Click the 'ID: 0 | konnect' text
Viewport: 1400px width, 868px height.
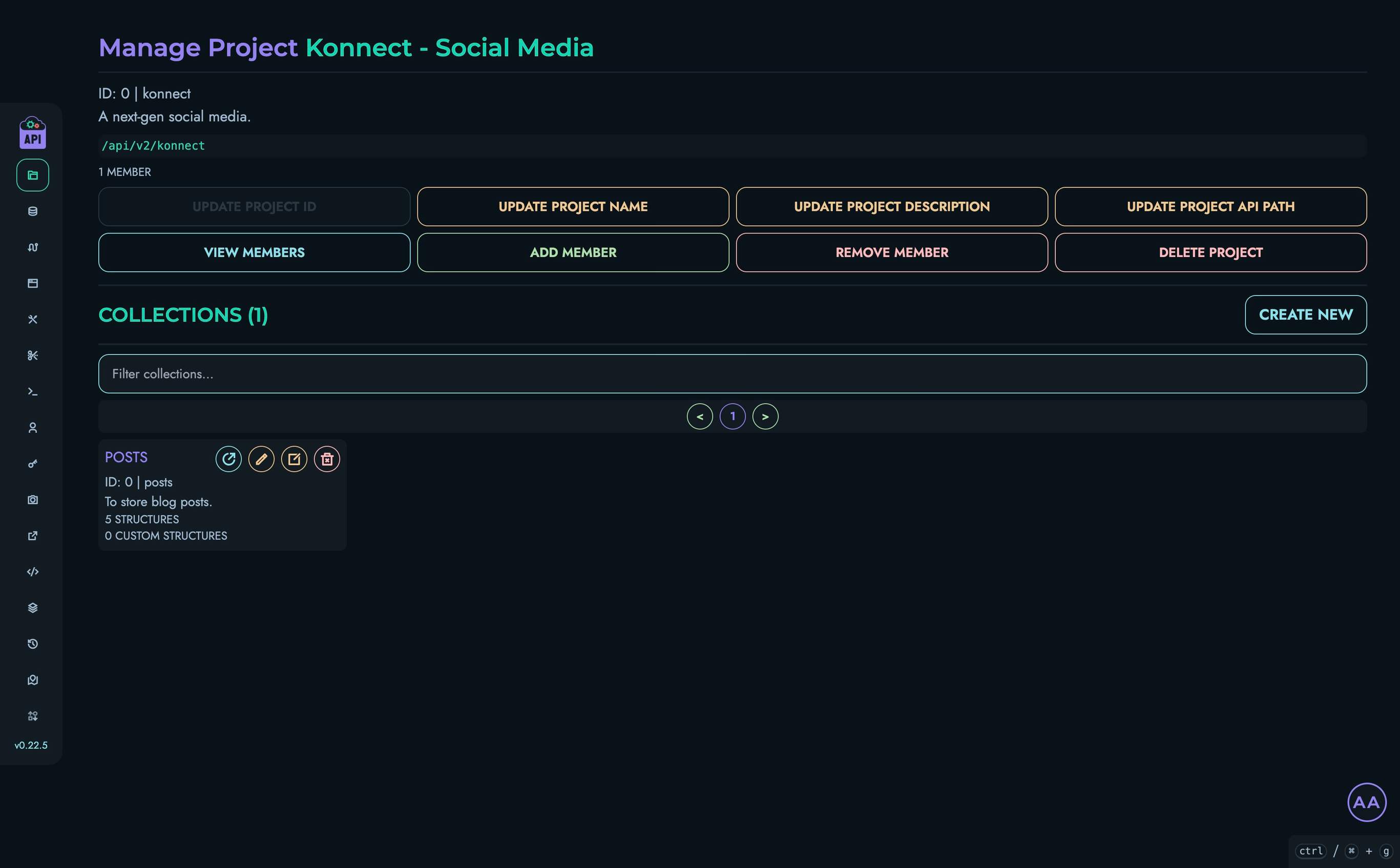click(144, 94)
